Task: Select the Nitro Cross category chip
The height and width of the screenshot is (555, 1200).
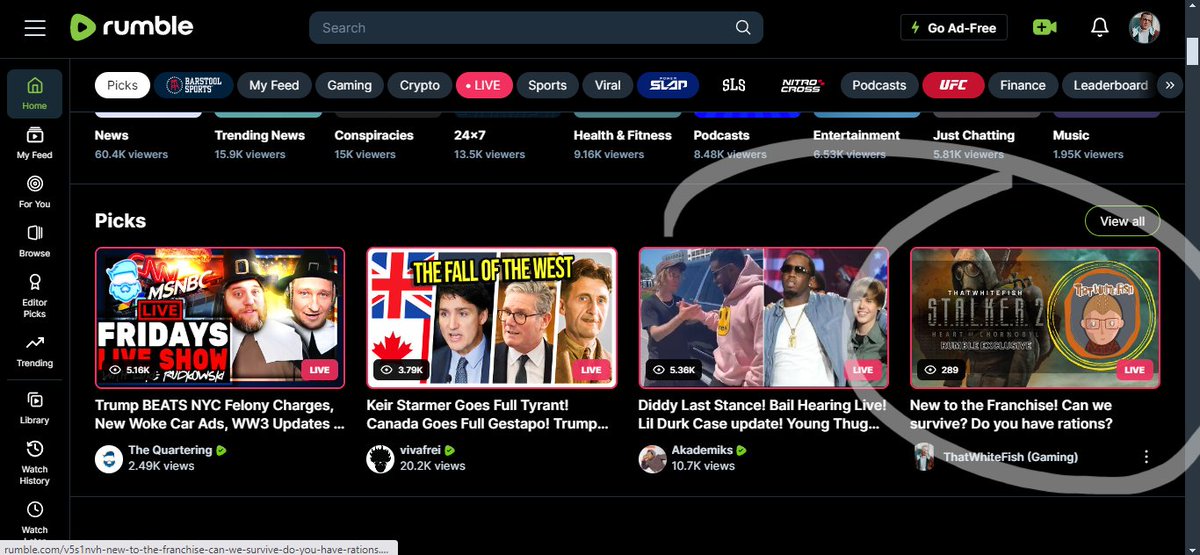Action: coord(803,85)
